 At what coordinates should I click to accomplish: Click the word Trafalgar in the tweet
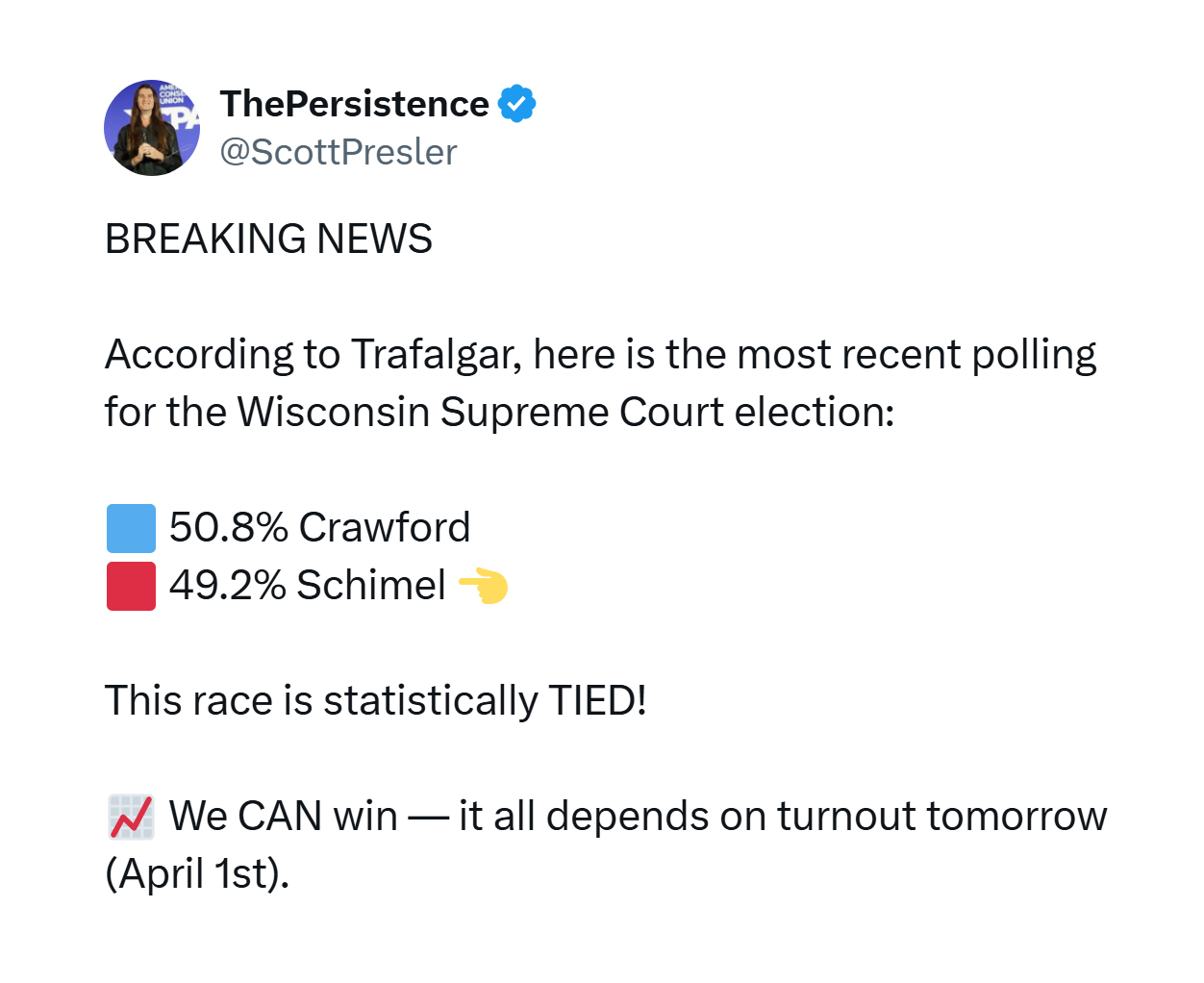pyautogui.click(x=435, y=355)
